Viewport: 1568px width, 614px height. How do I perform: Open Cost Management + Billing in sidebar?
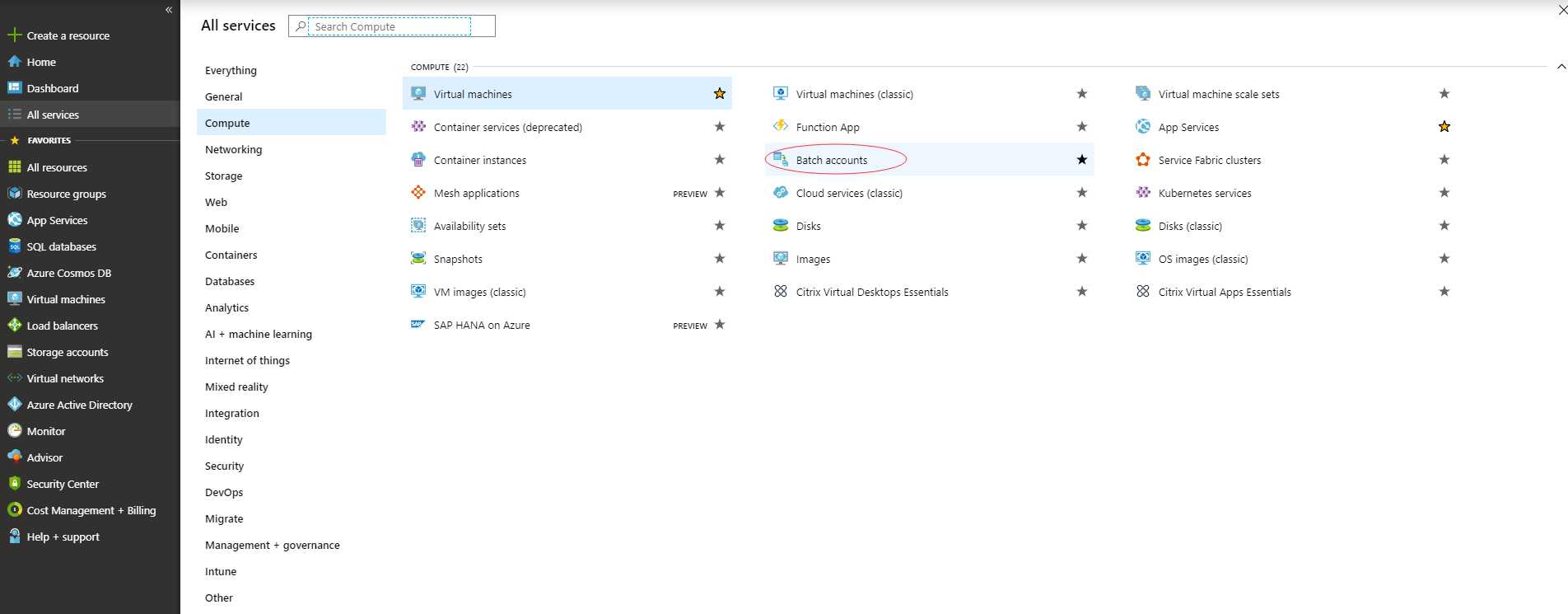tap(90, 510)
